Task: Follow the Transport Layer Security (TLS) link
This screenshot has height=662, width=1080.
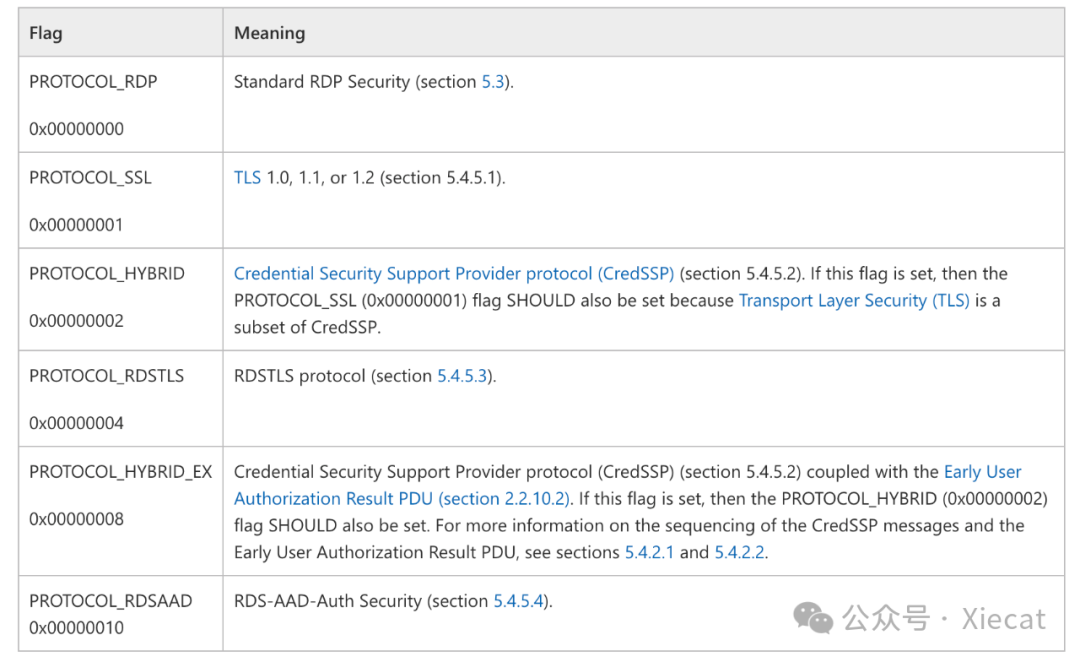Action: click(x=853, y=300)
